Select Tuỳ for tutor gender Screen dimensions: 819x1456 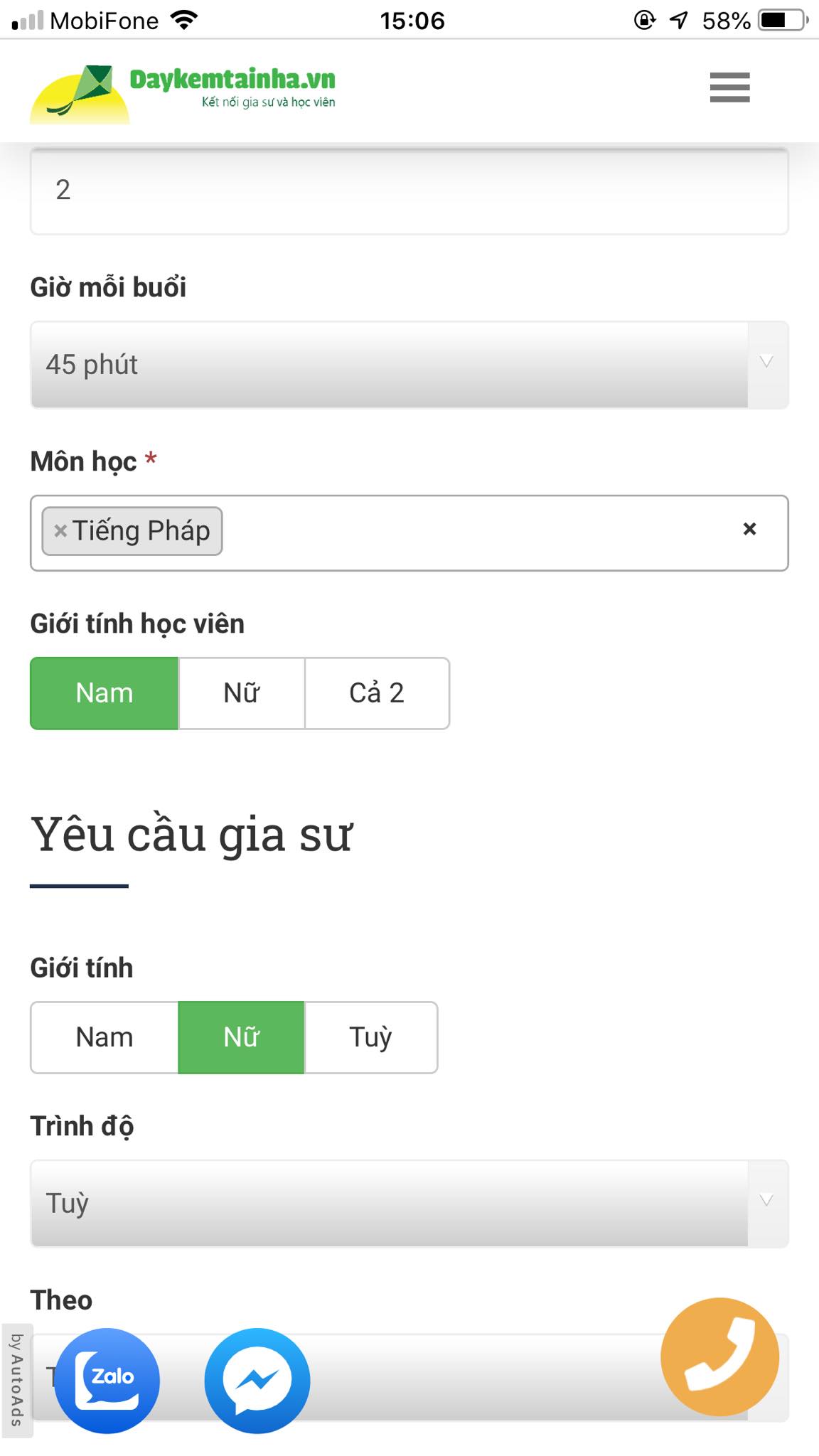[x=370, y=1037]
